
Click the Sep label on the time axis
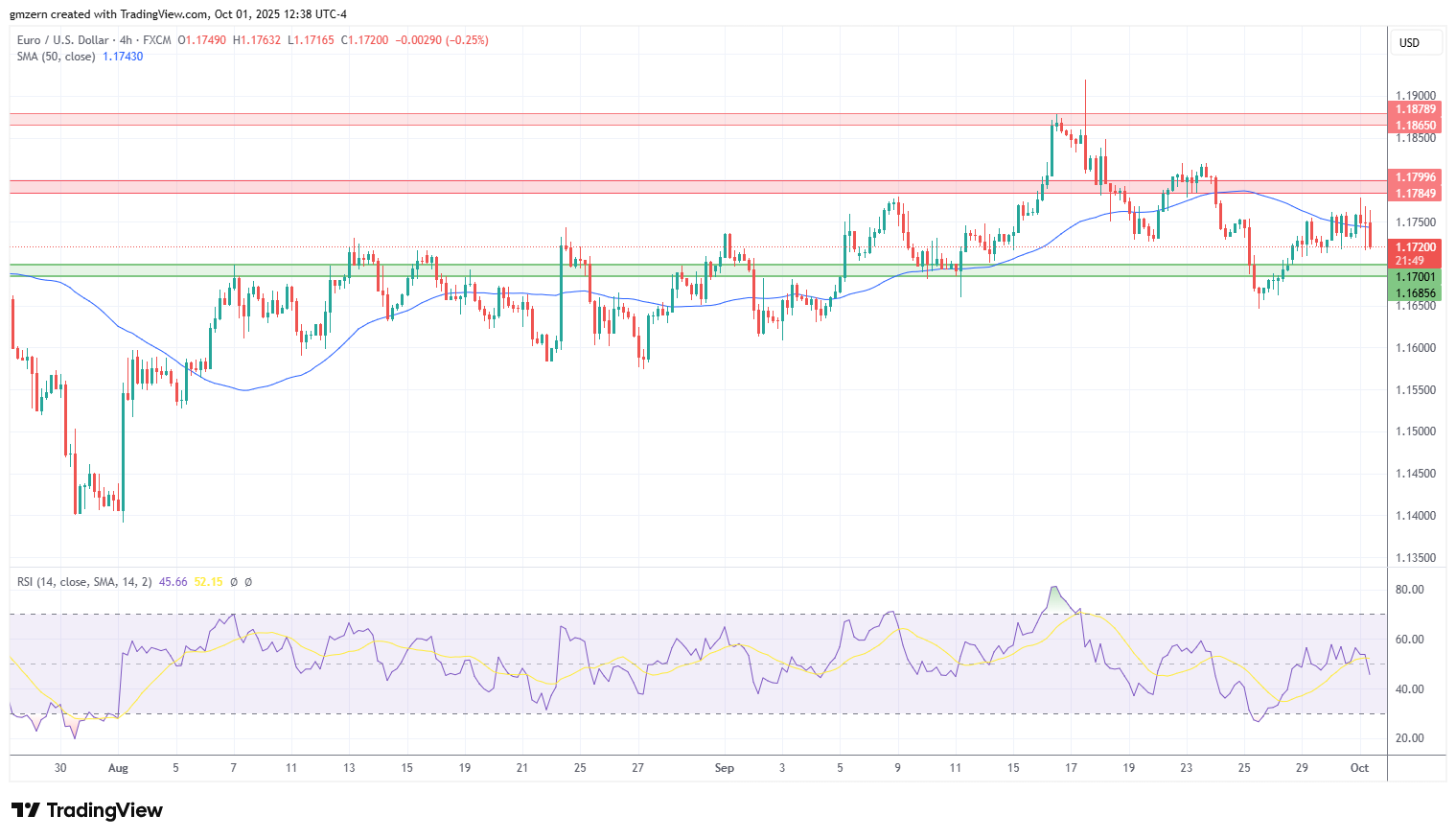[x=724, y=768]
